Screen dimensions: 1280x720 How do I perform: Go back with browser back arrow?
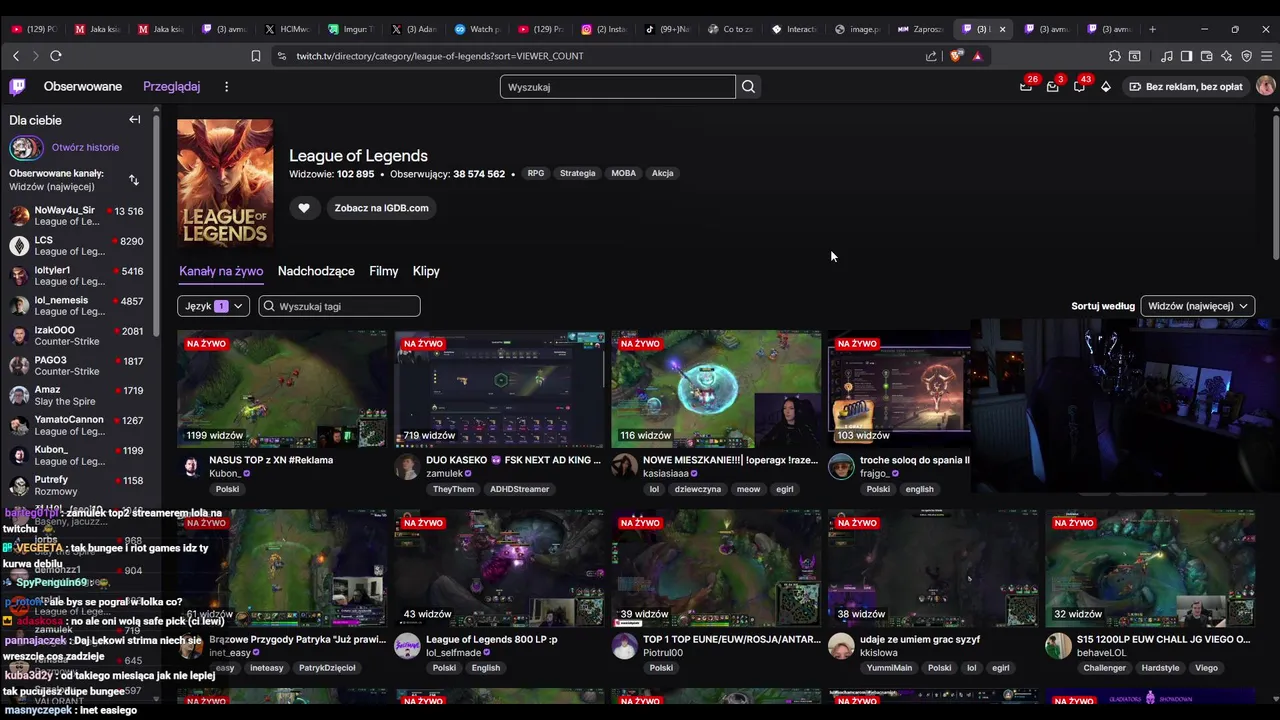pos(16,56)
